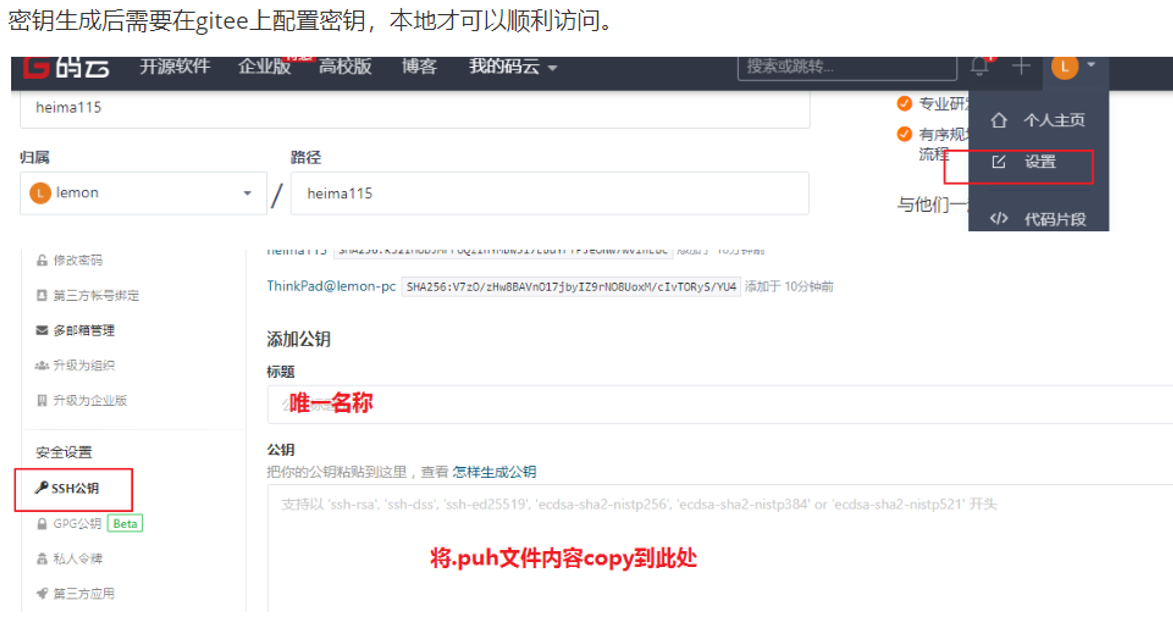The height and width of the screenshot is (640, 1173).
Task: Click the lock icon beside 修改密码
Action: [x=42, y=260]
